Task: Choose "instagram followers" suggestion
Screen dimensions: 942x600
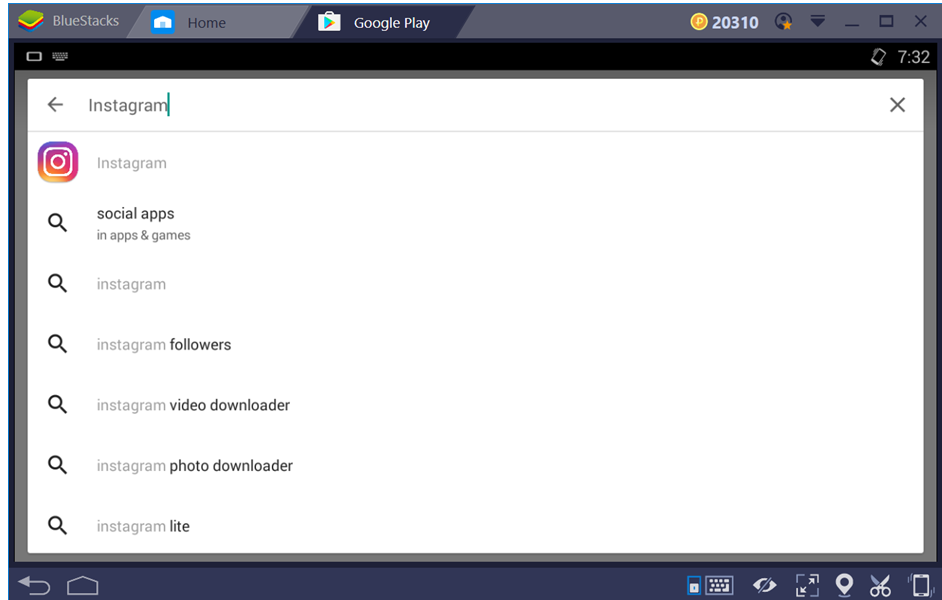Action: click(164, 344)
